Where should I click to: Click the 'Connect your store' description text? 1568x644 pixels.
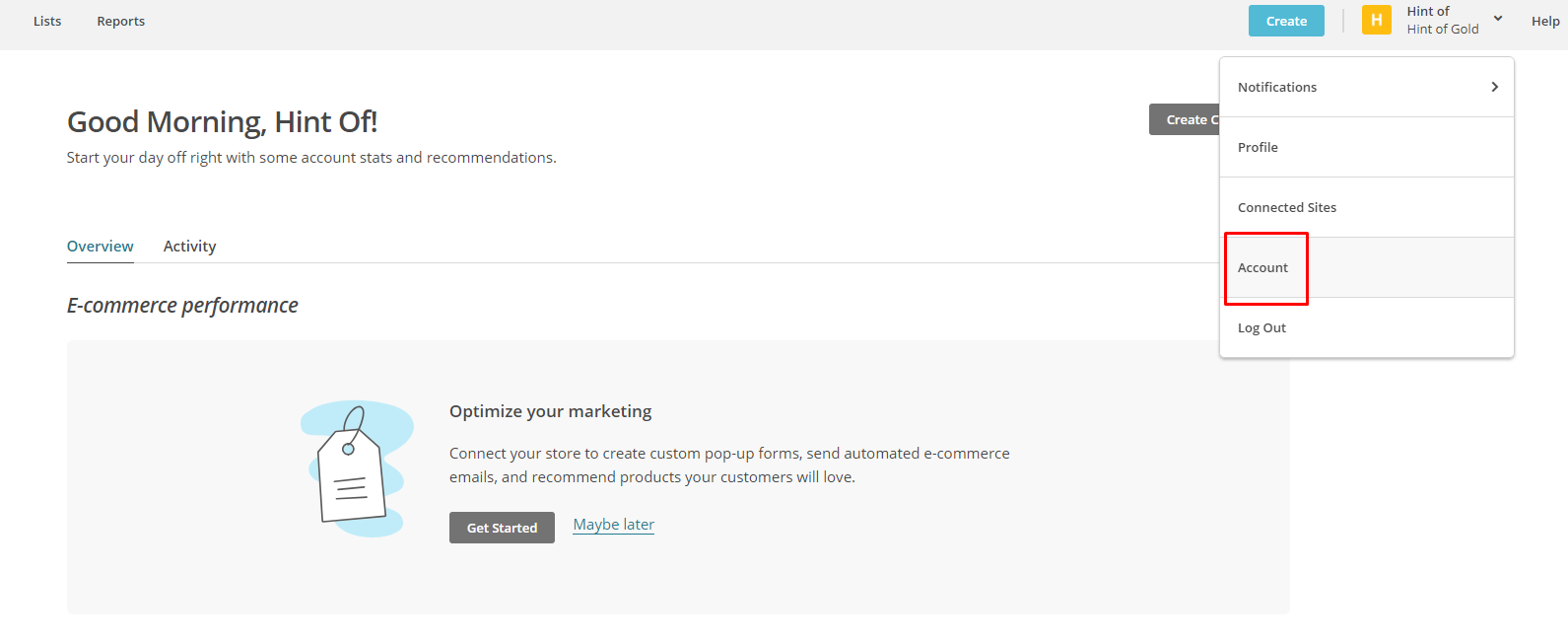coord(729,465)
